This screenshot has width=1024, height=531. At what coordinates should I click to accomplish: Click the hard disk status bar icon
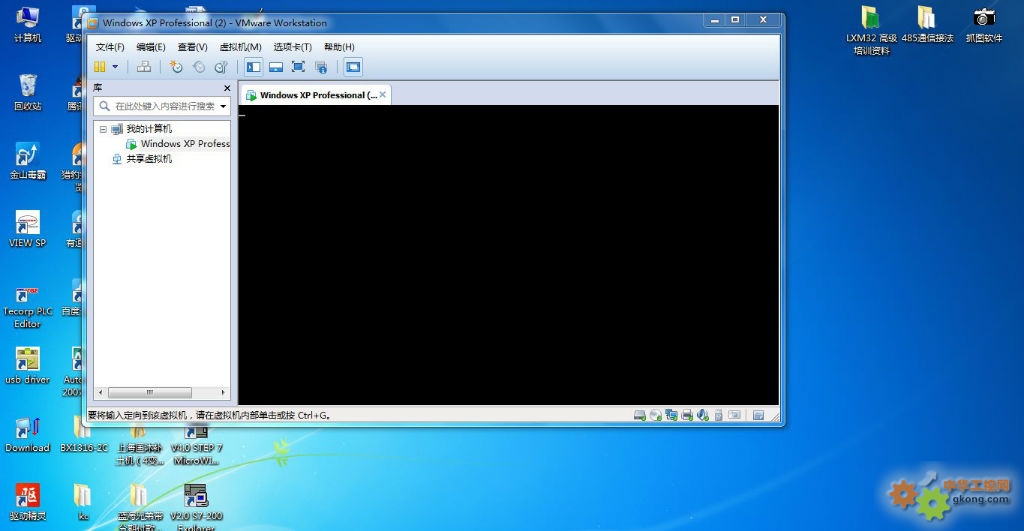639,415
